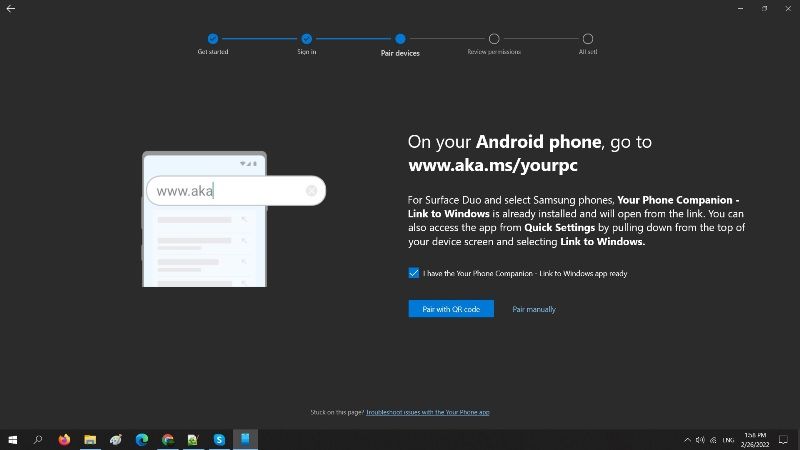Select the Review permissions step circle
This screenshot has height=450, width=800.
[x=494, y=39]
